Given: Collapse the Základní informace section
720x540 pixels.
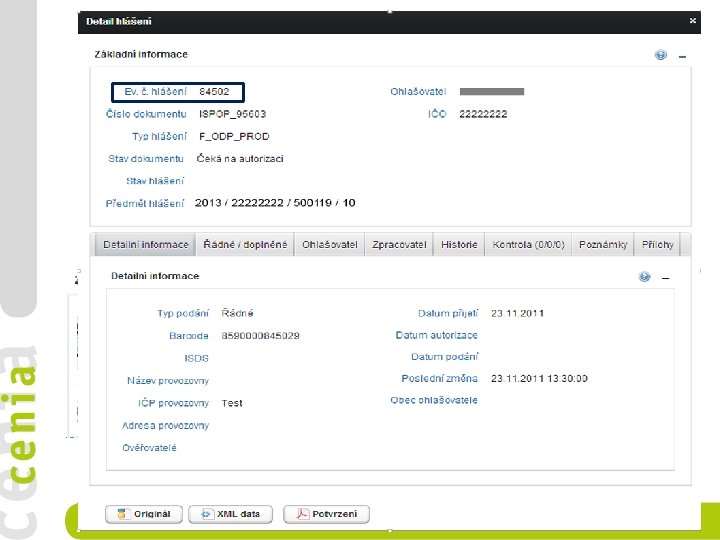Looking at the screenshot, I should (682, 56).
